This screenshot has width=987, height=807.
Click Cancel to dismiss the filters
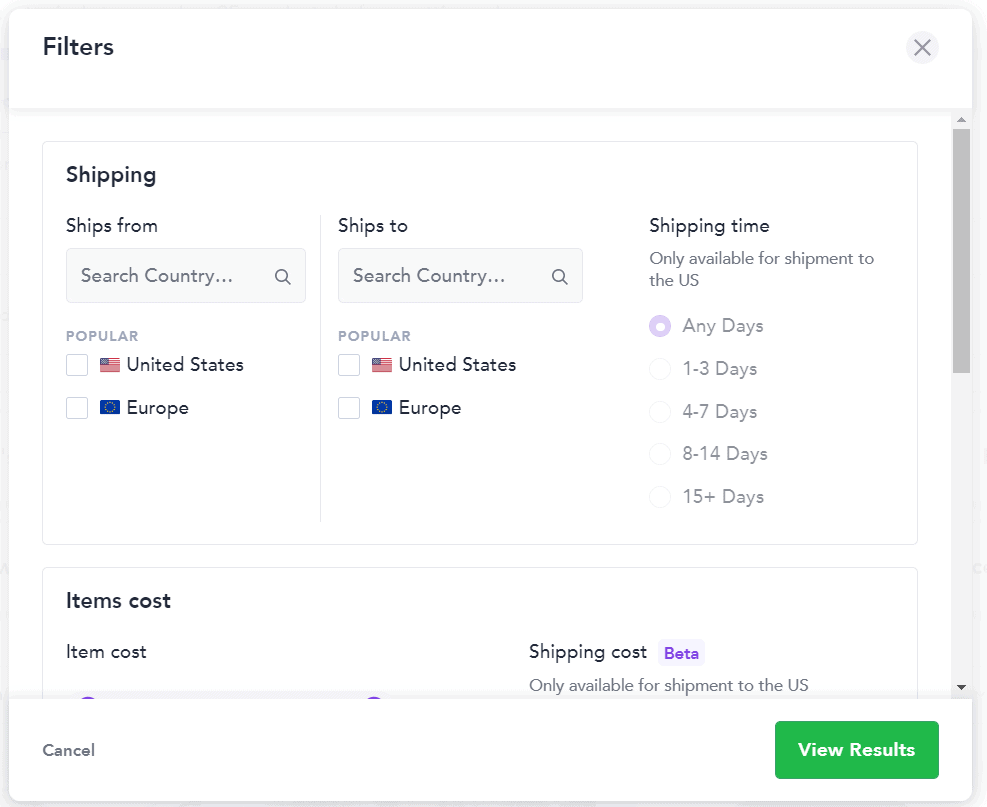click(69, 750)
